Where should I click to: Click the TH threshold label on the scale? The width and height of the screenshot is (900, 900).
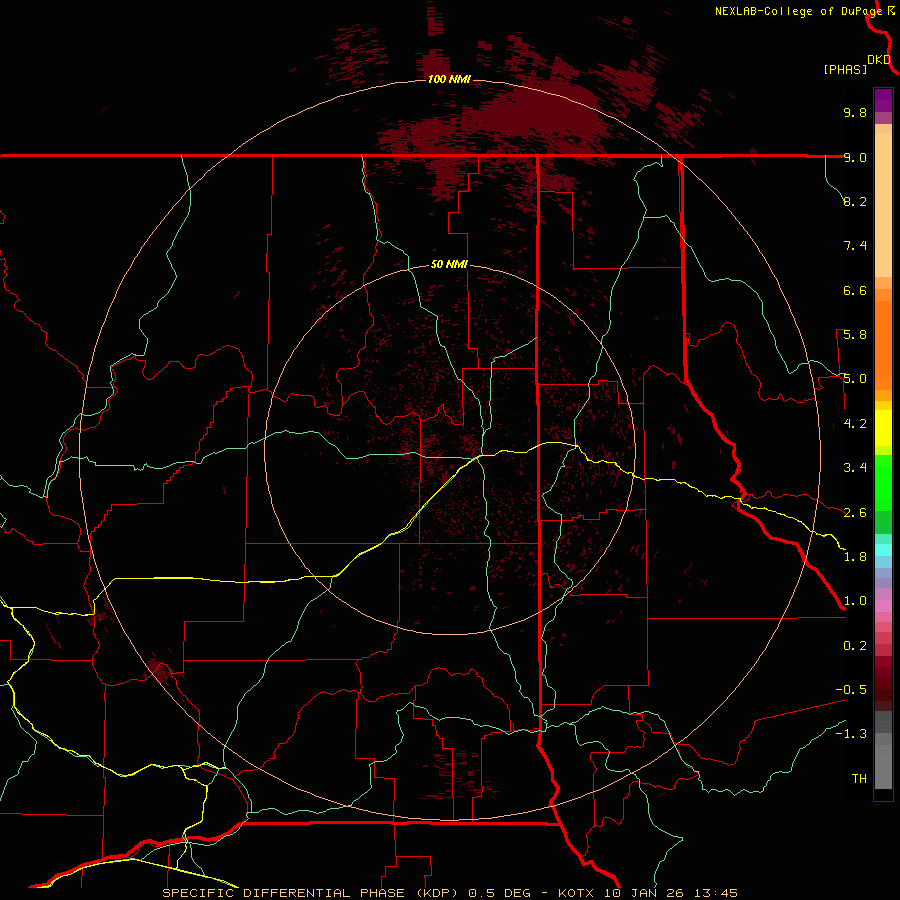click(x=859, y=779)
